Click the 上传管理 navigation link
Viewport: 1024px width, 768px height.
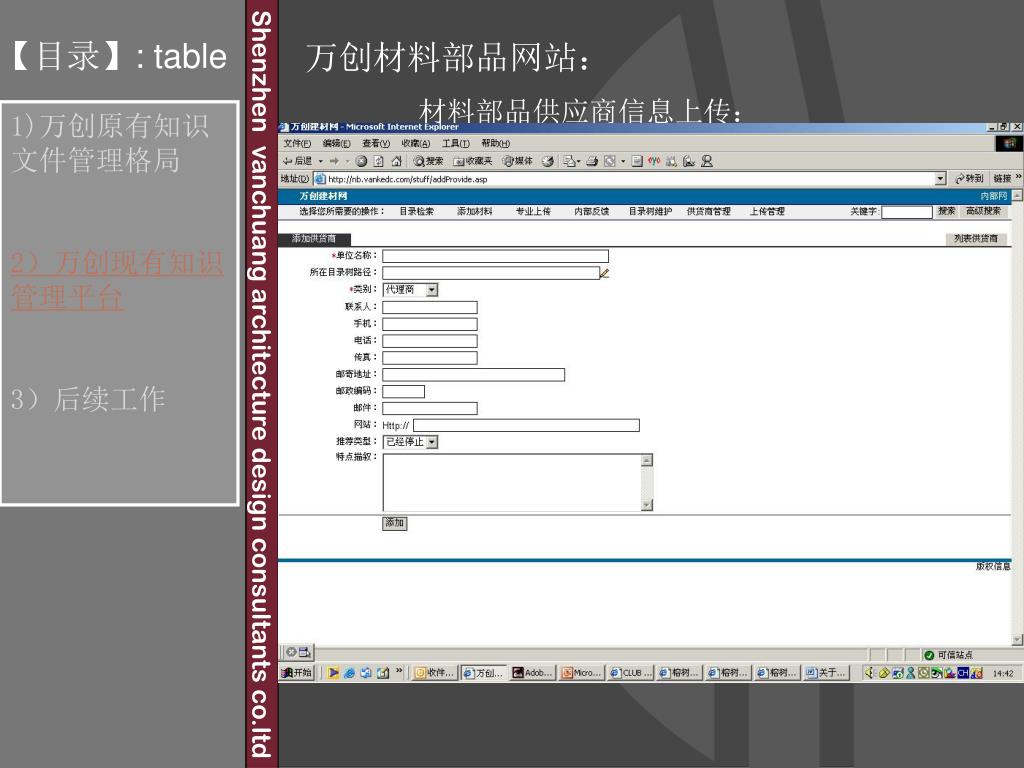(x=767, y=212)
